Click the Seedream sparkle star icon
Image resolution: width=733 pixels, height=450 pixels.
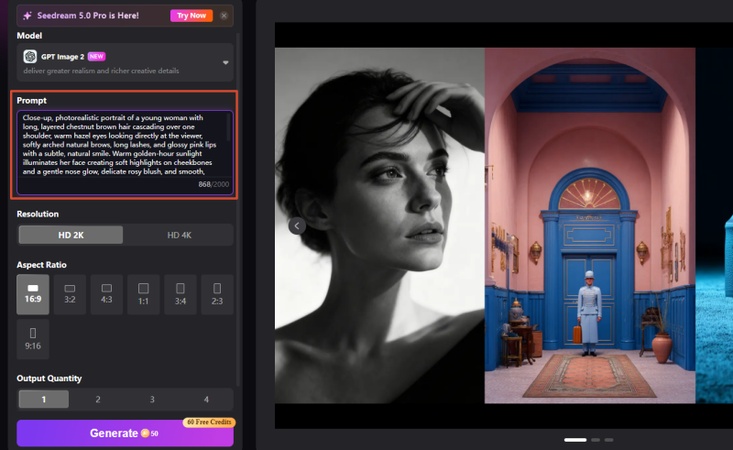pyautogui.click(x=28, y=15)
